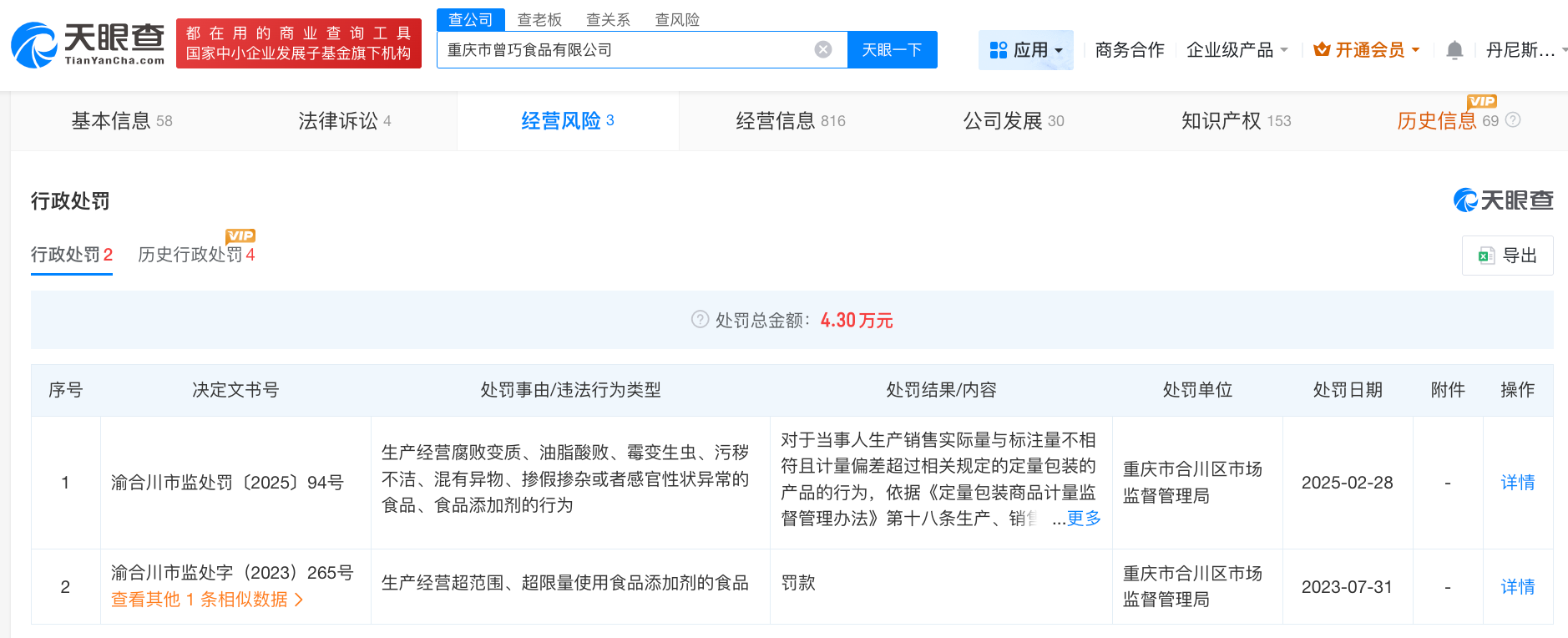
Task: Open notifications bell icon
Action: coord(1454,50)
